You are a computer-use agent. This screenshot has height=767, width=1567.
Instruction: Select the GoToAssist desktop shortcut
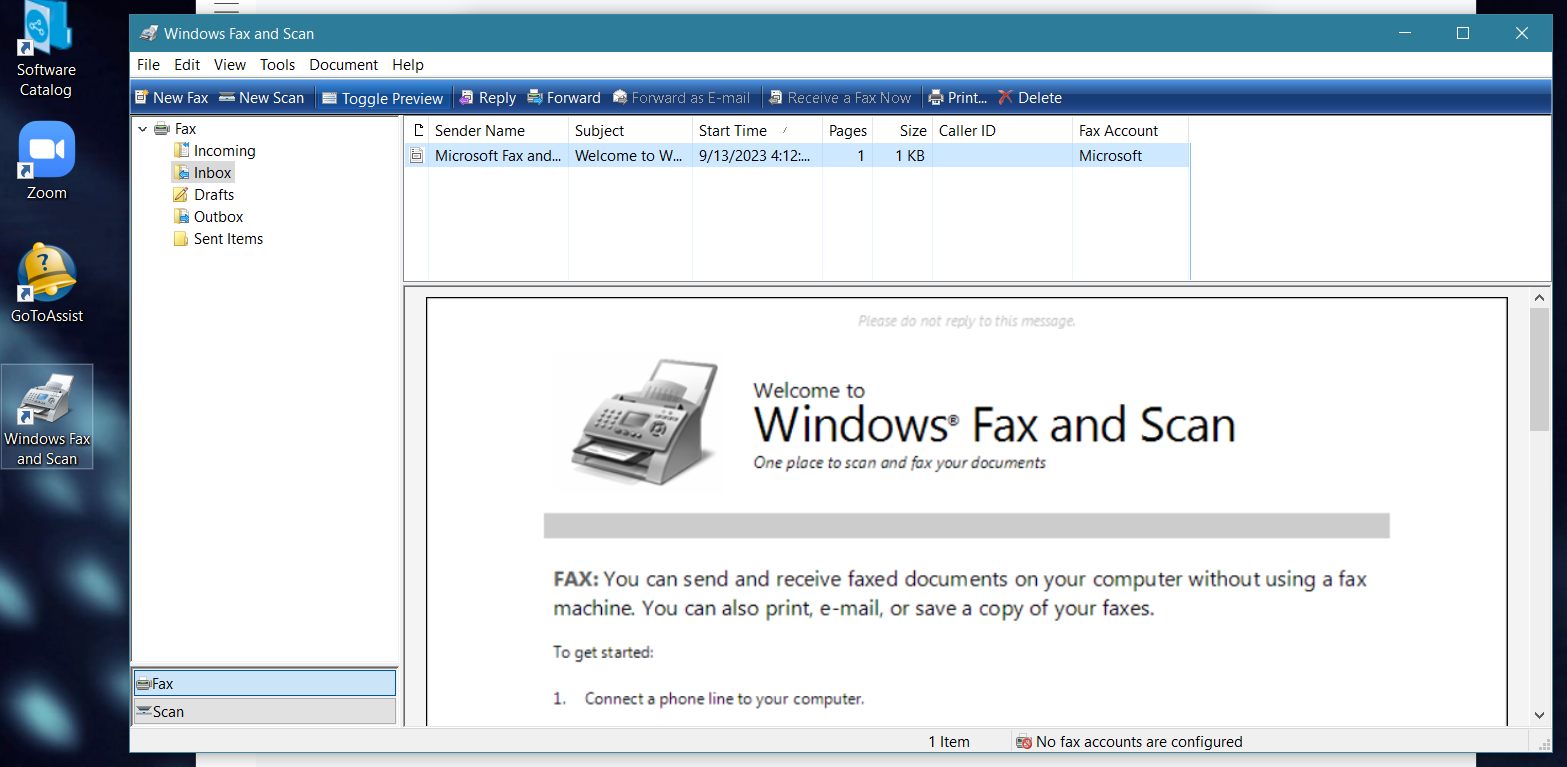point(46,284)
